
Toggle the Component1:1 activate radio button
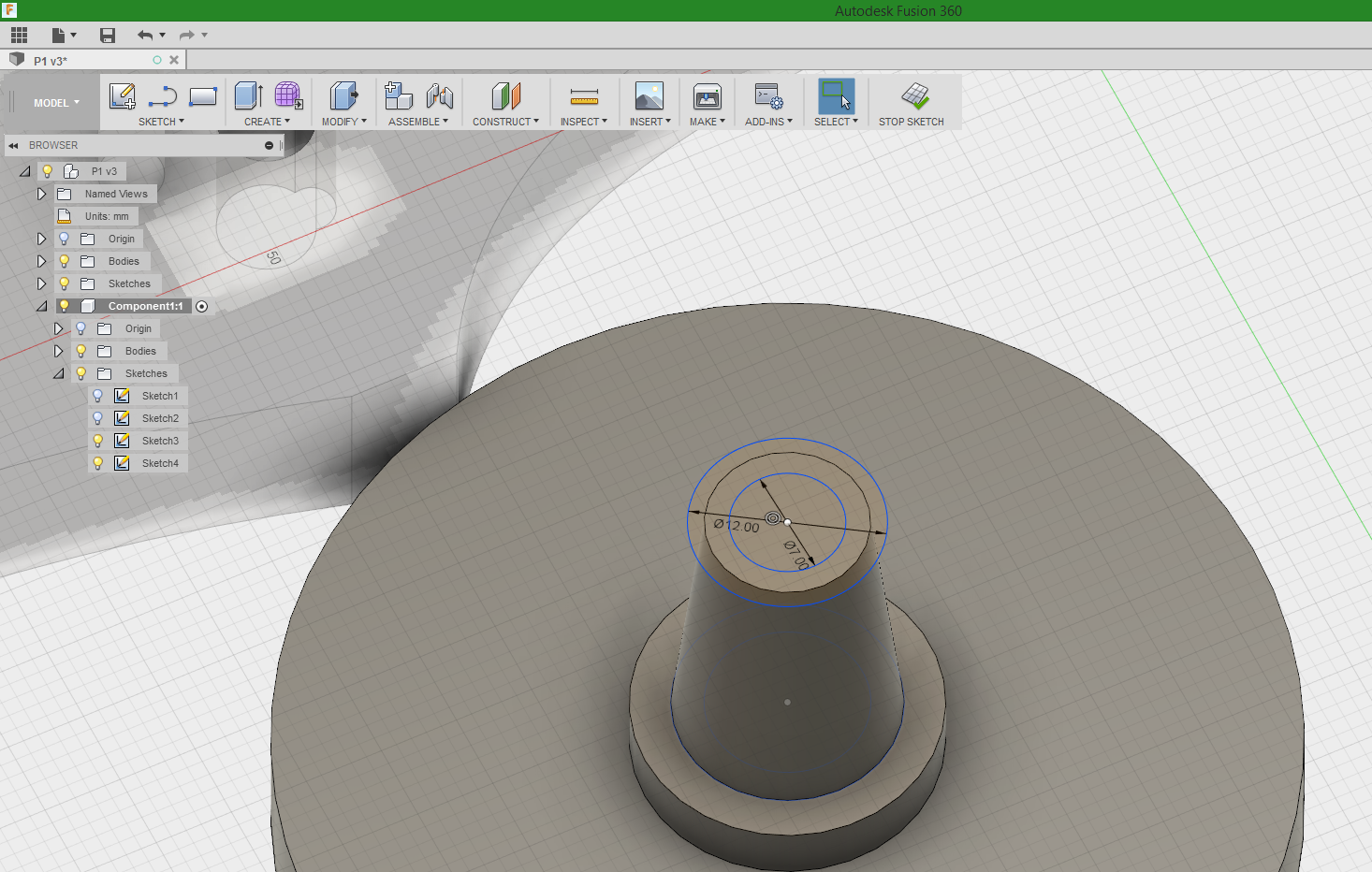[201, 307]
